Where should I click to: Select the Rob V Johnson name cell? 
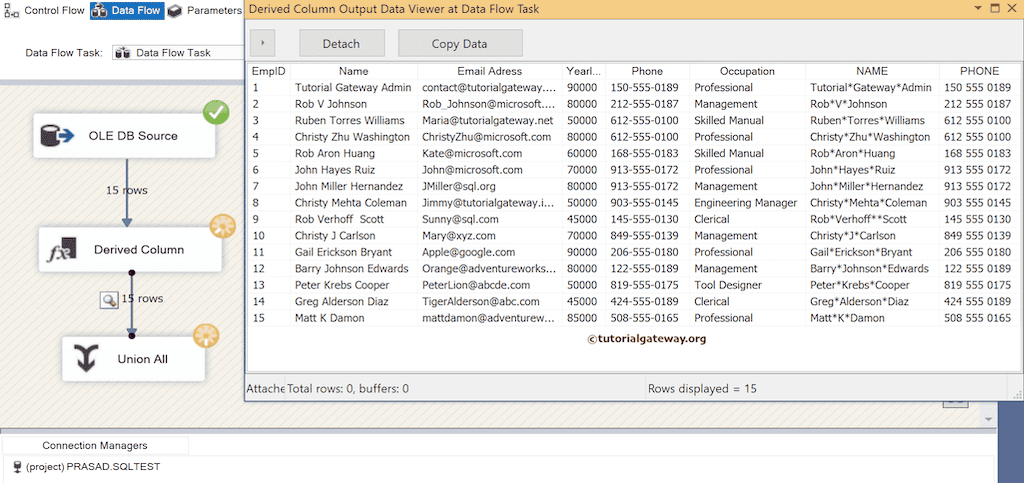click(353, 104)
